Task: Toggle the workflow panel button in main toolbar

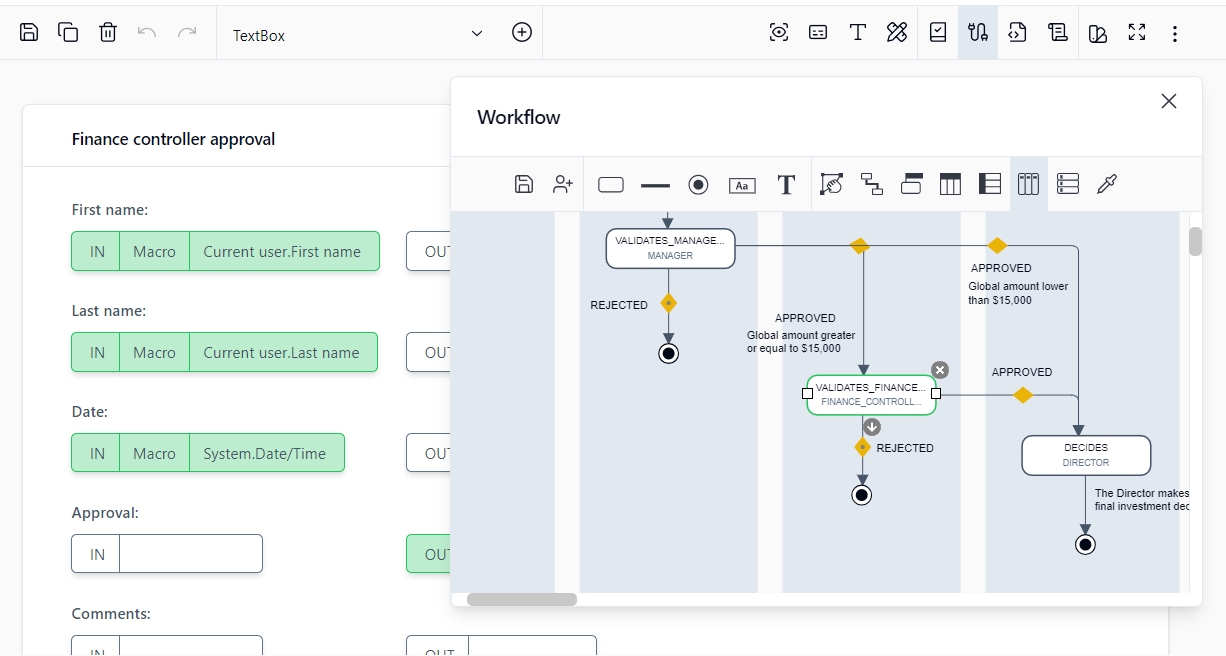Action: click(x=977, y=33)
